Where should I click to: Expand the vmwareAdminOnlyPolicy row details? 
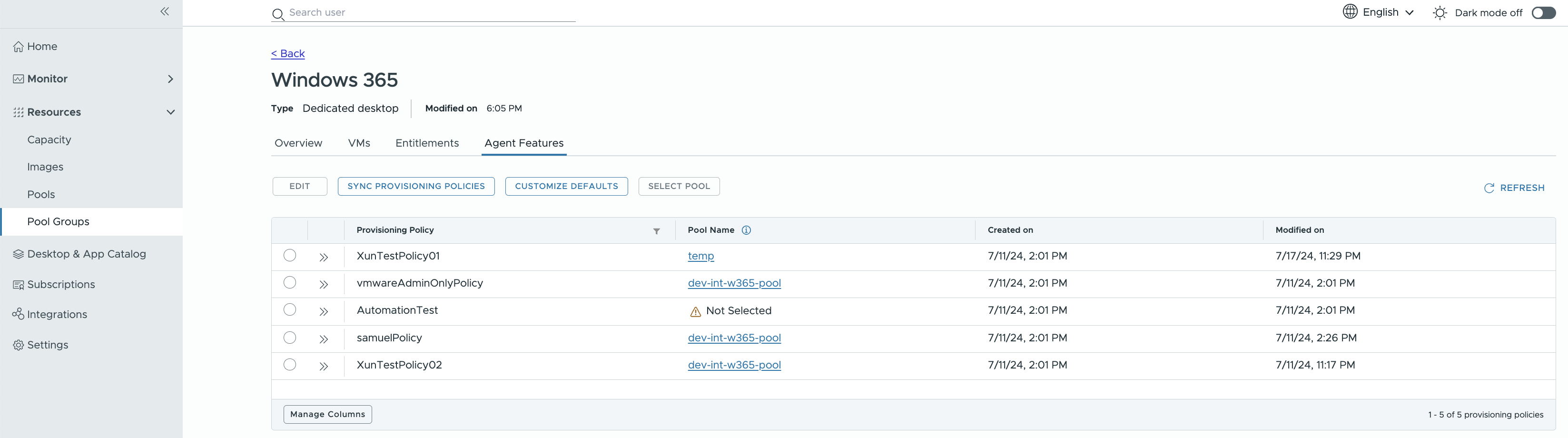point(324,285)
